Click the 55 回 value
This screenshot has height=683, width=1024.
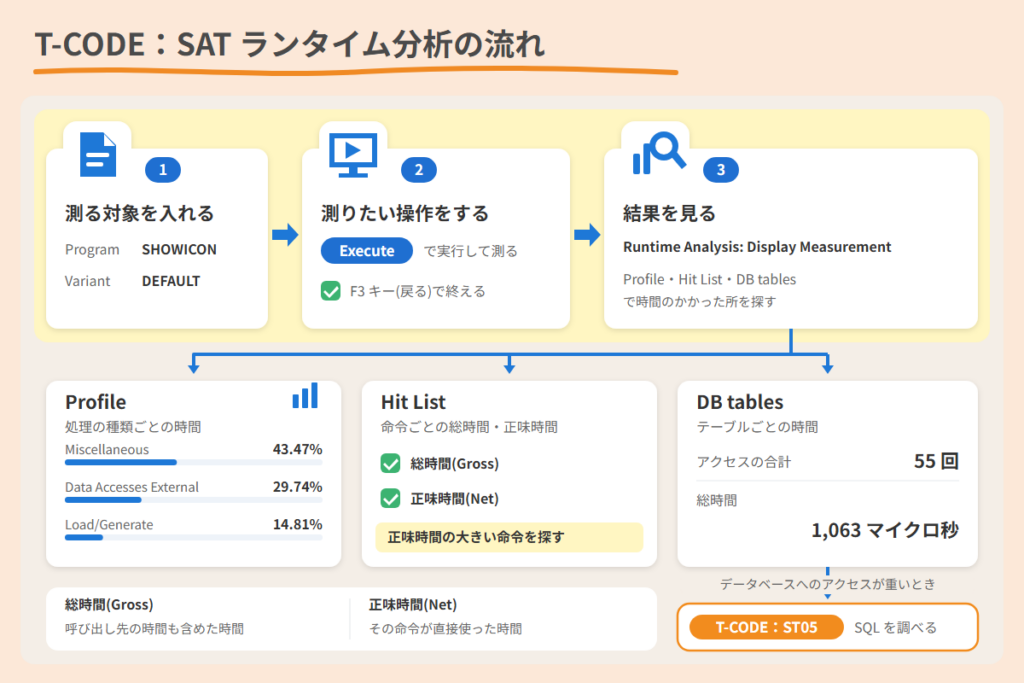click(936, 461)
